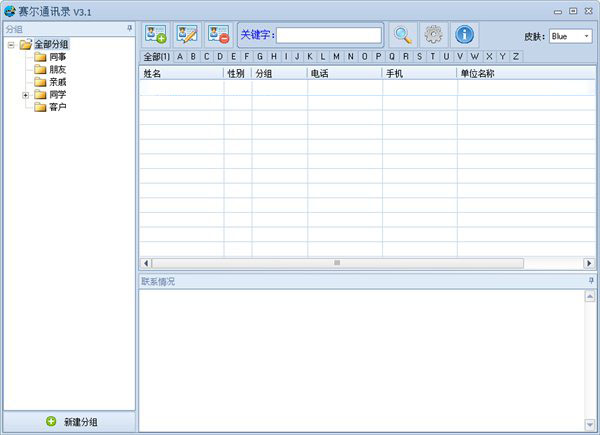This screenshot has height=435, width=600.
Task: Sort by the 手机 column header
Action: (x=420, y=73)
